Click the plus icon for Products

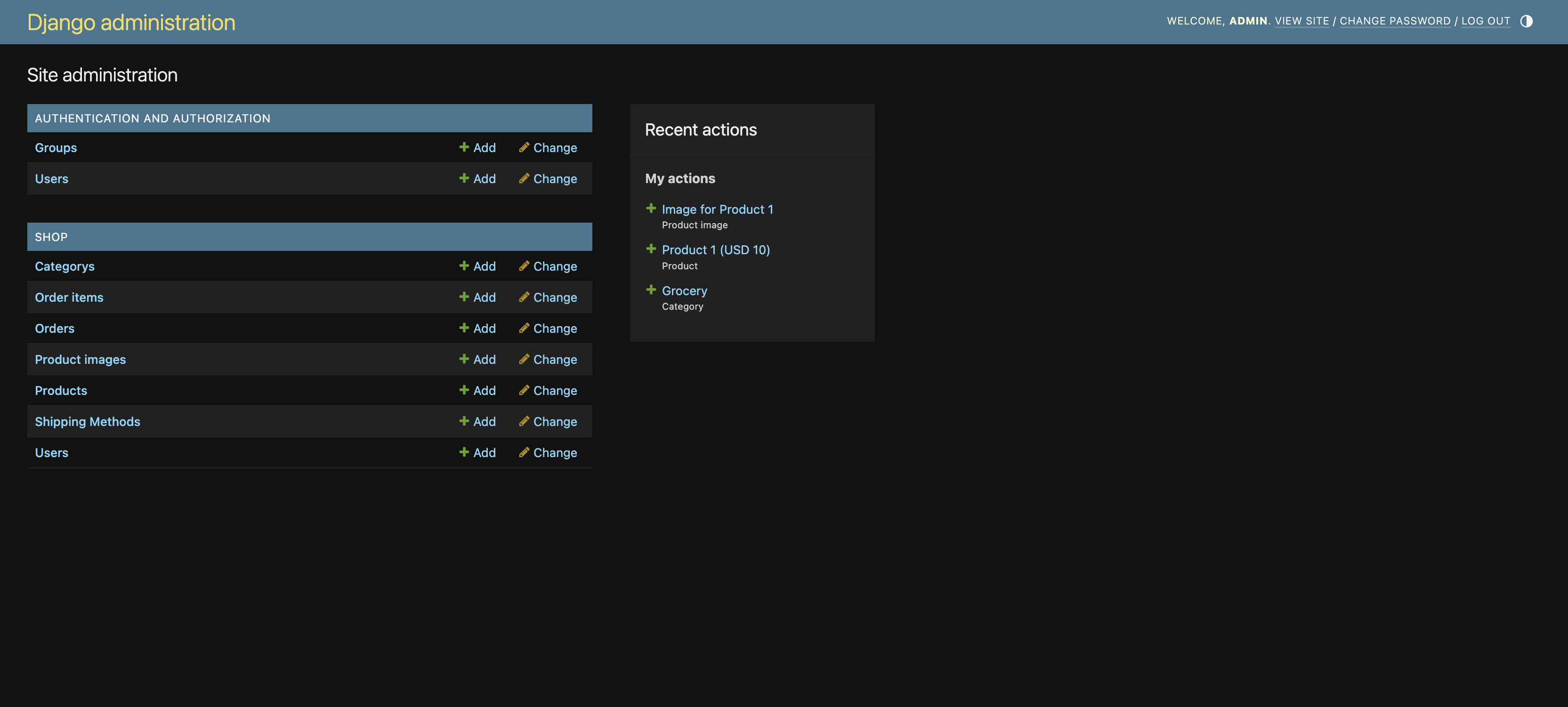(464, 390)
